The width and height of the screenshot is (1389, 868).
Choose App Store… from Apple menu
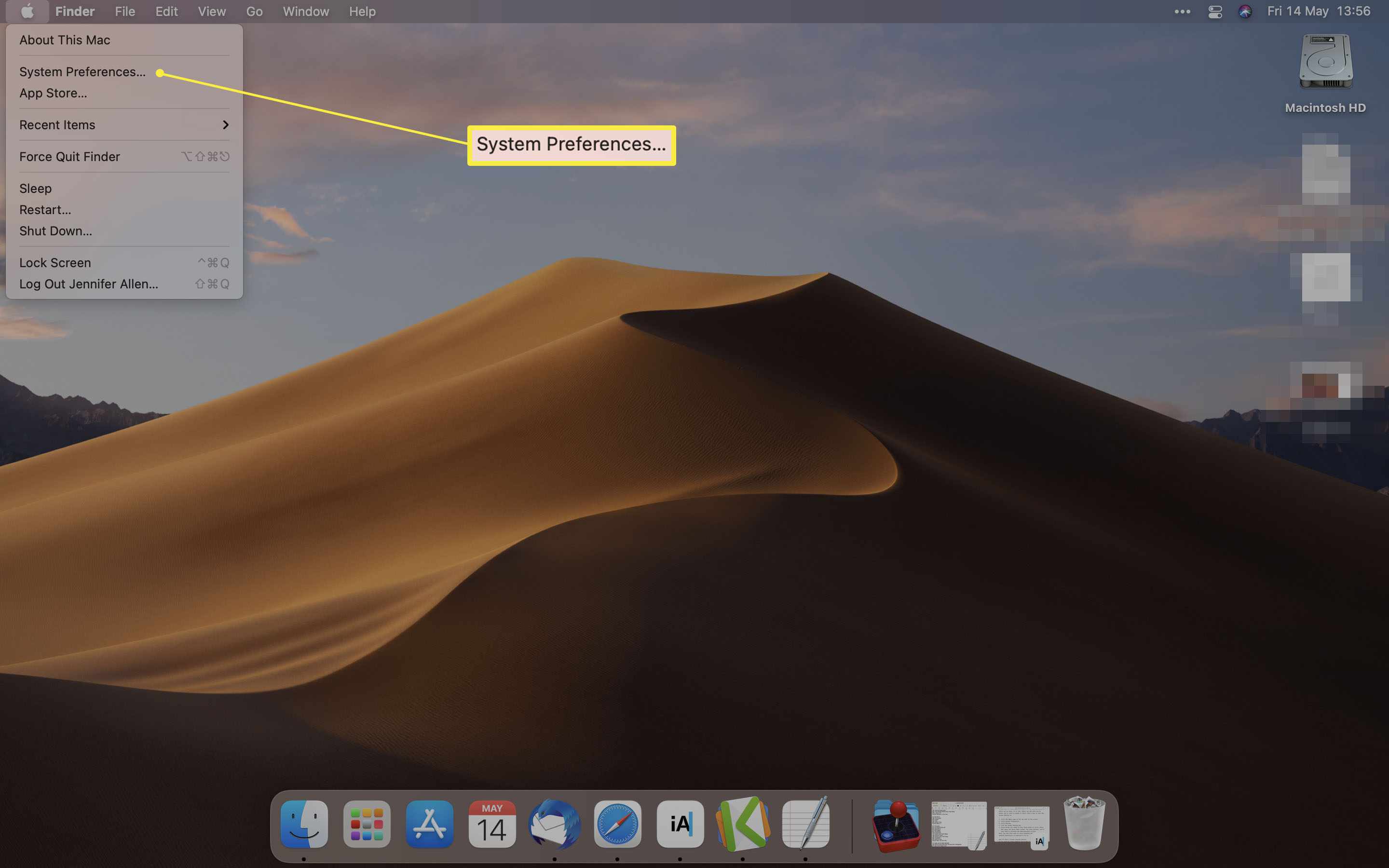click(124, 93)
